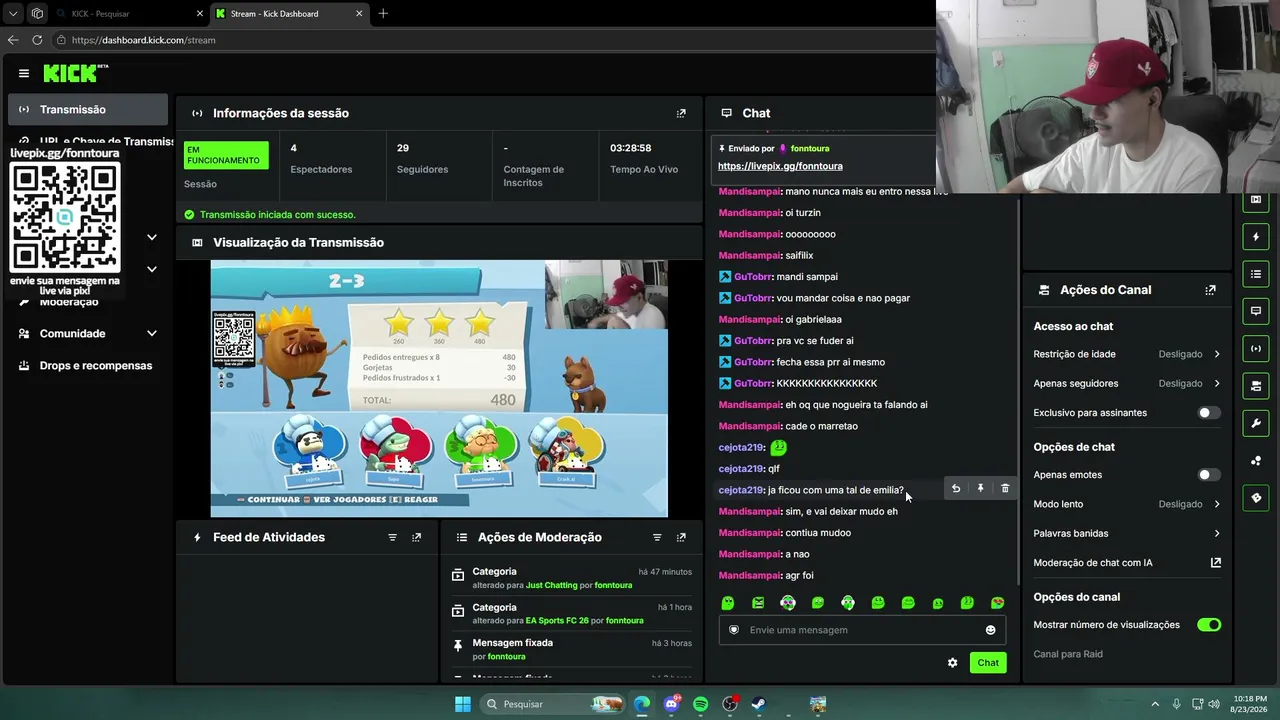This screenshot has height=720, width=1280.
Task: Open the pinned livepix.gg/fonntoura link
Action: 780,166
